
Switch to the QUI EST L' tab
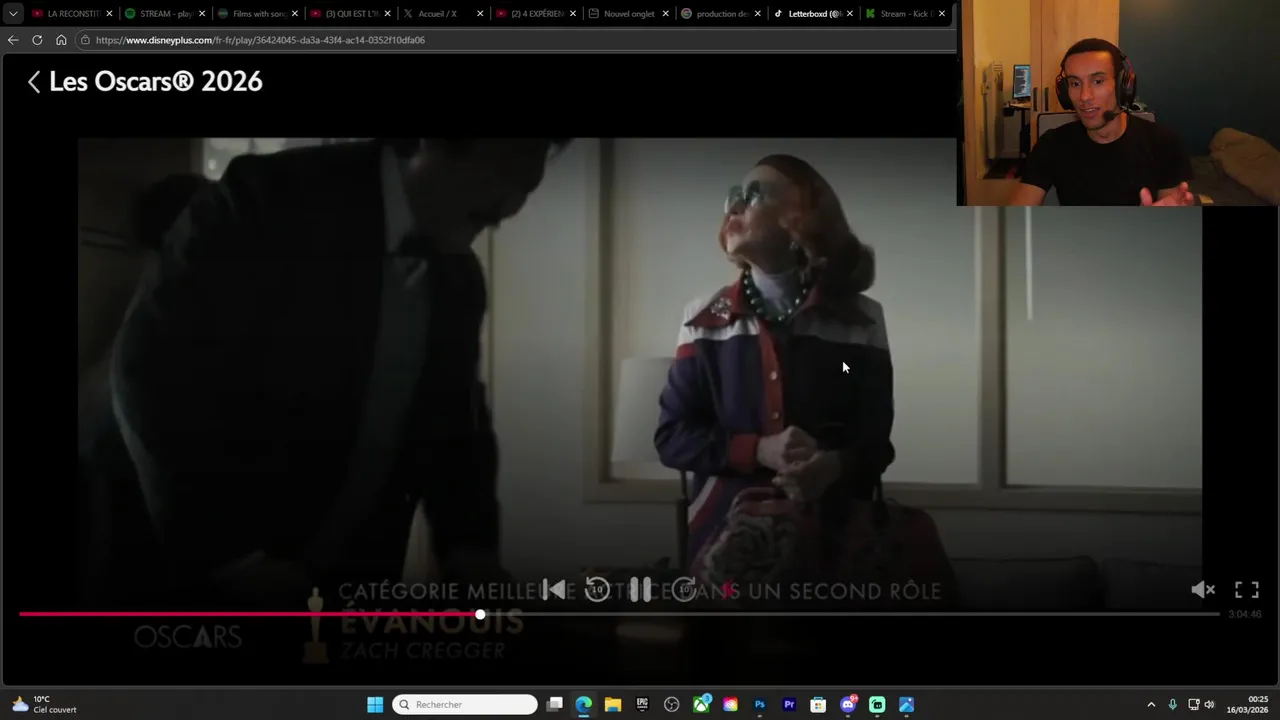coord(351,14)
